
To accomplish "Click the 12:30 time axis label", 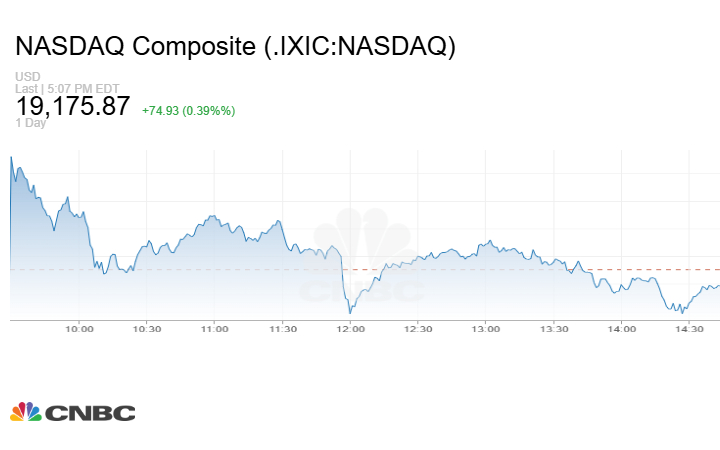I will [x=418, y=329].
